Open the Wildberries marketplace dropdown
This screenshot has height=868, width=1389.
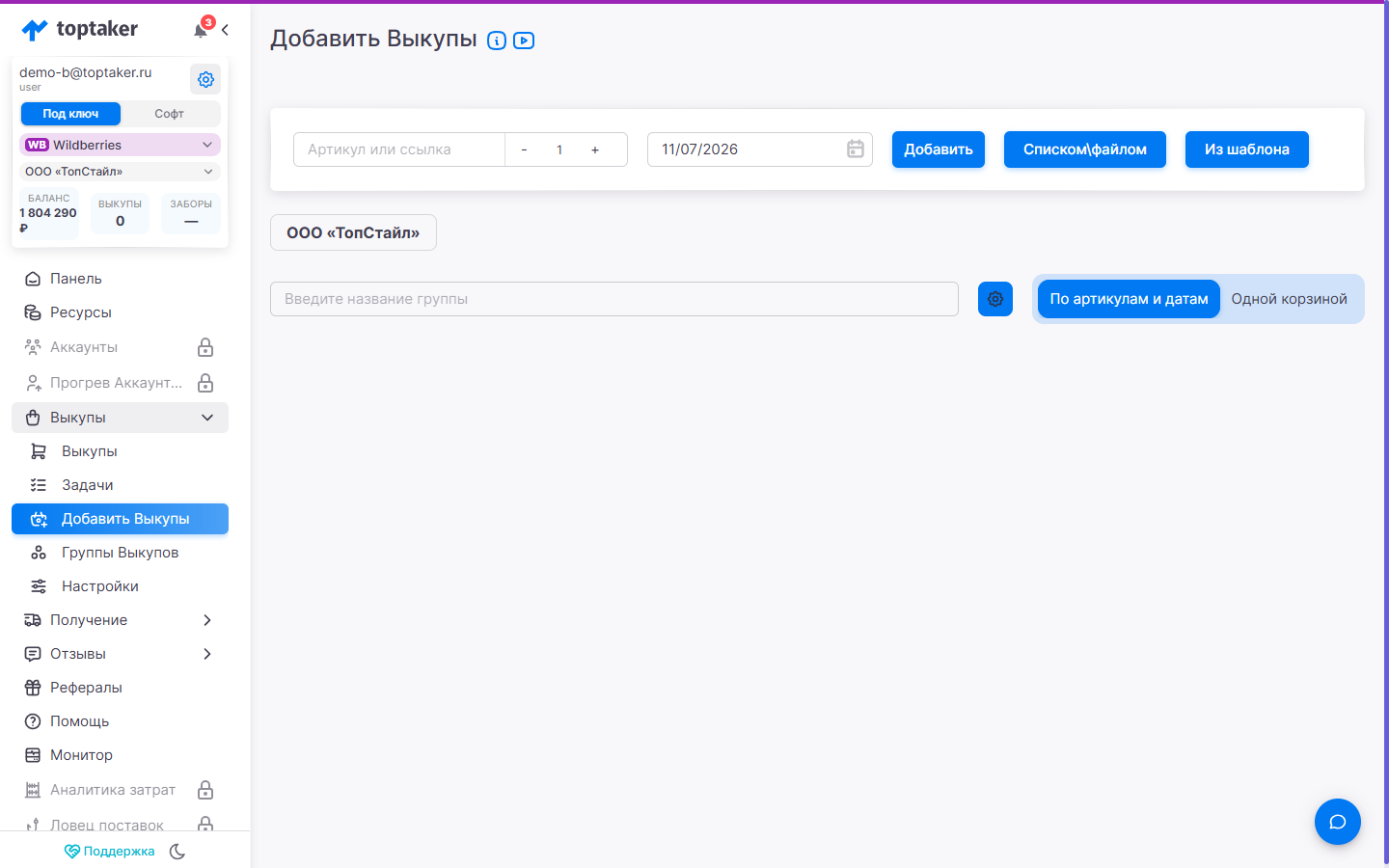click(120, 145)
